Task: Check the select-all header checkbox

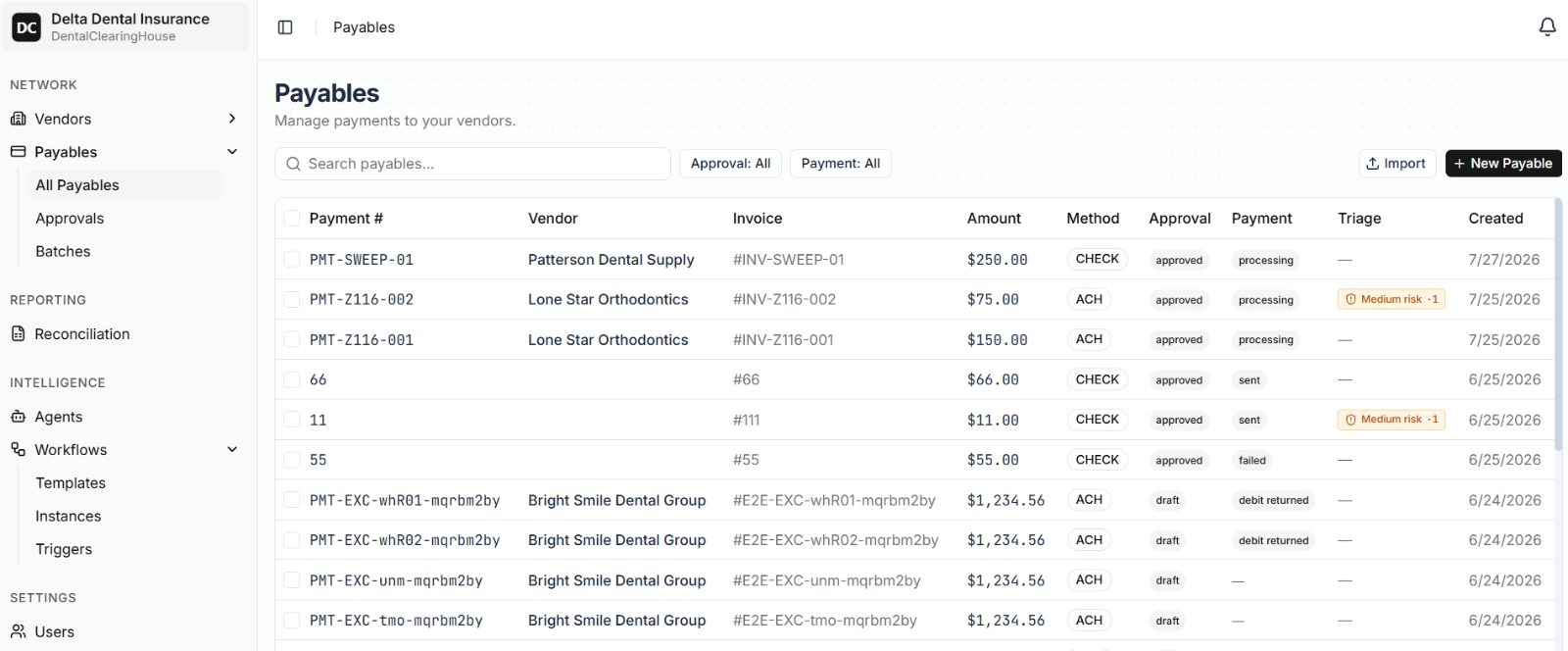Action: click(x=291, y=219)
